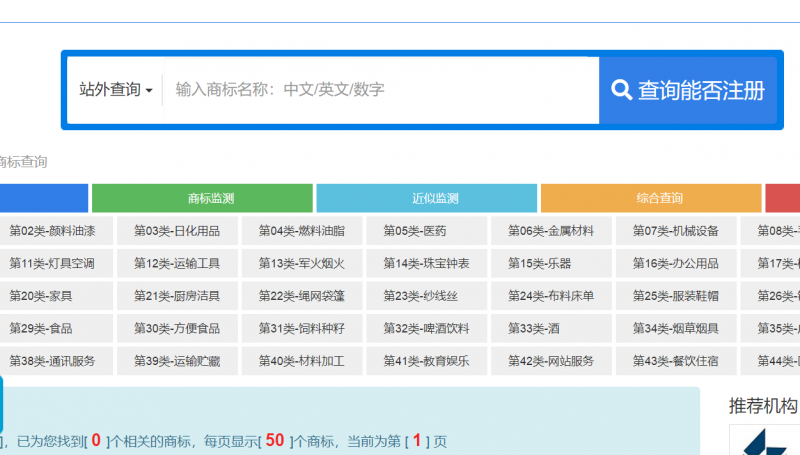Click the trademark name input field
The height and width of the screenshot is (455, 800).
coord(380,90)
